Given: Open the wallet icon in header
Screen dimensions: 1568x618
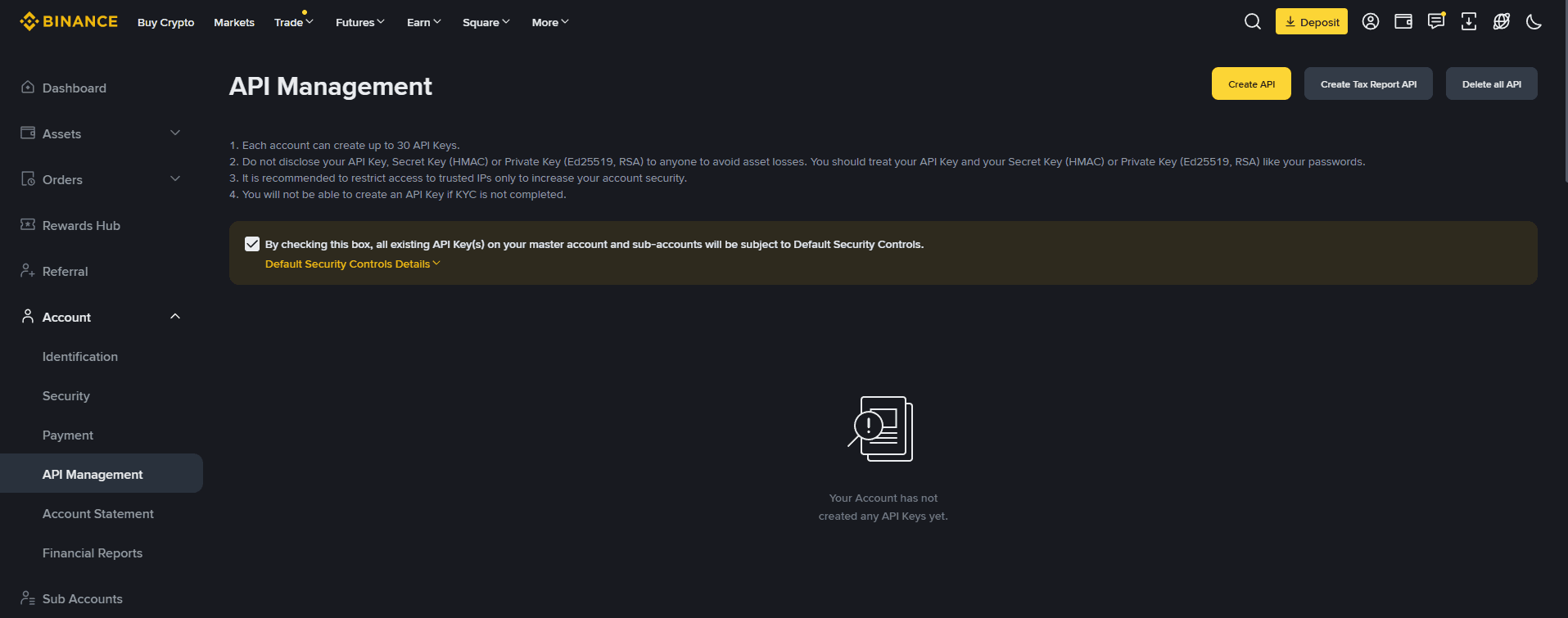Looking at the screenshot, I should [x=1403, y=21].
